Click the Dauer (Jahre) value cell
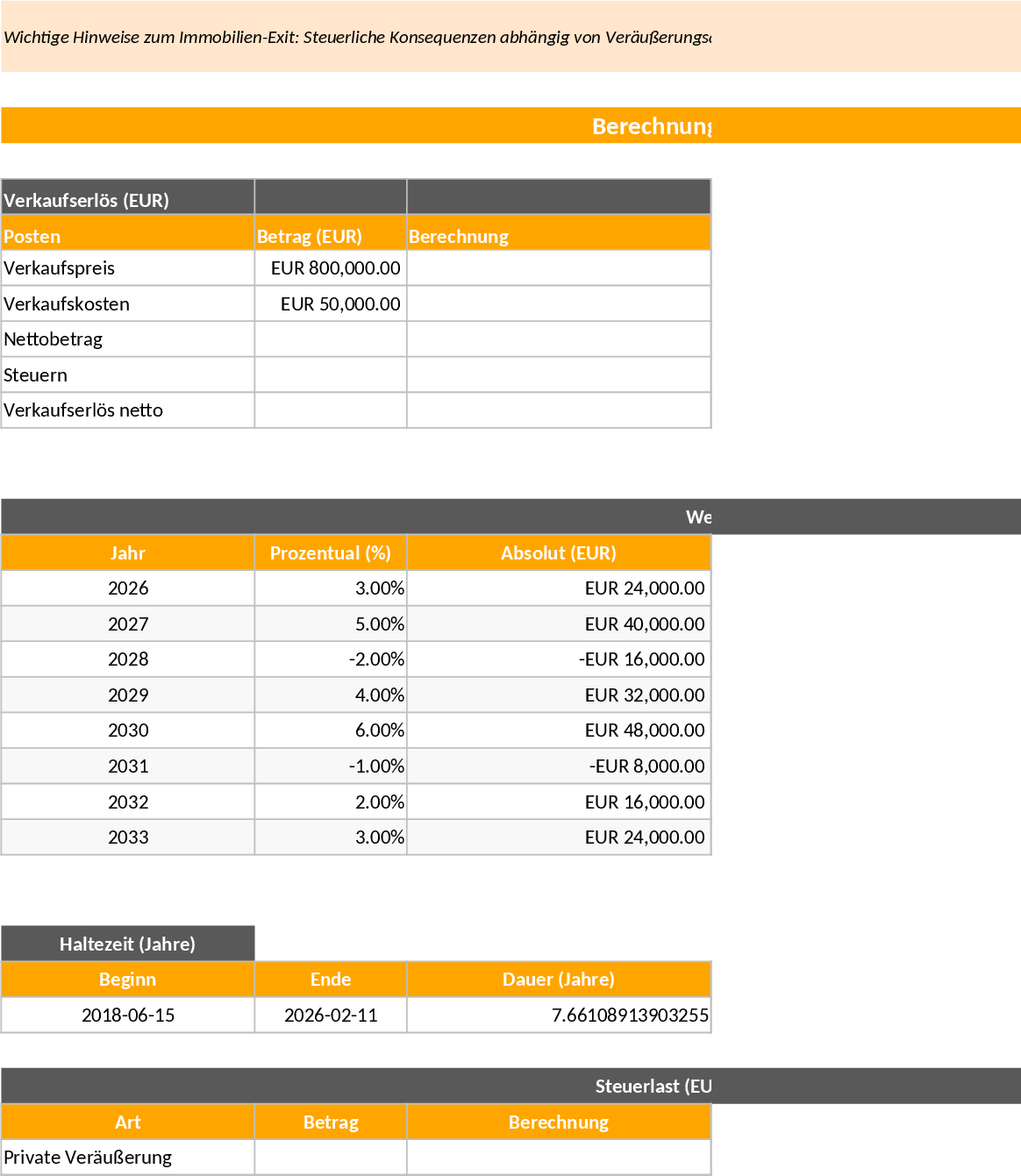Viewport: 1021px width, 1176px height. pyautogui.click(x=559, y=1015)
